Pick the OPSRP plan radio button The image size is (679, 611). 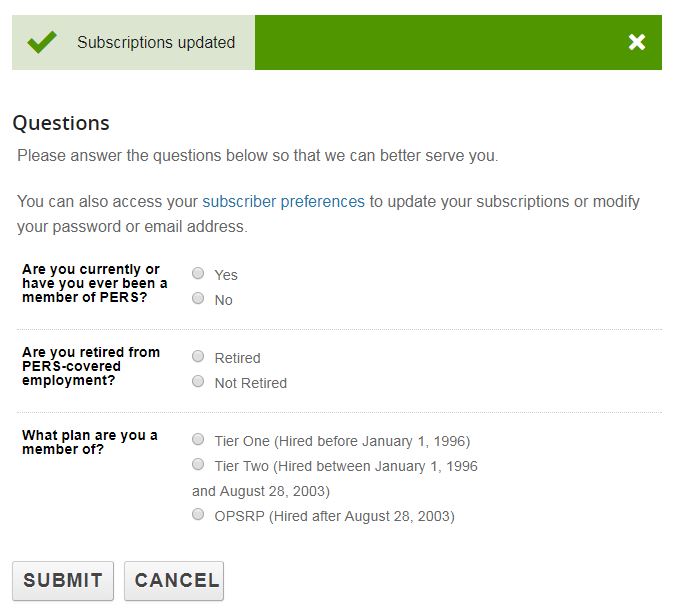[x=198, y=515]
